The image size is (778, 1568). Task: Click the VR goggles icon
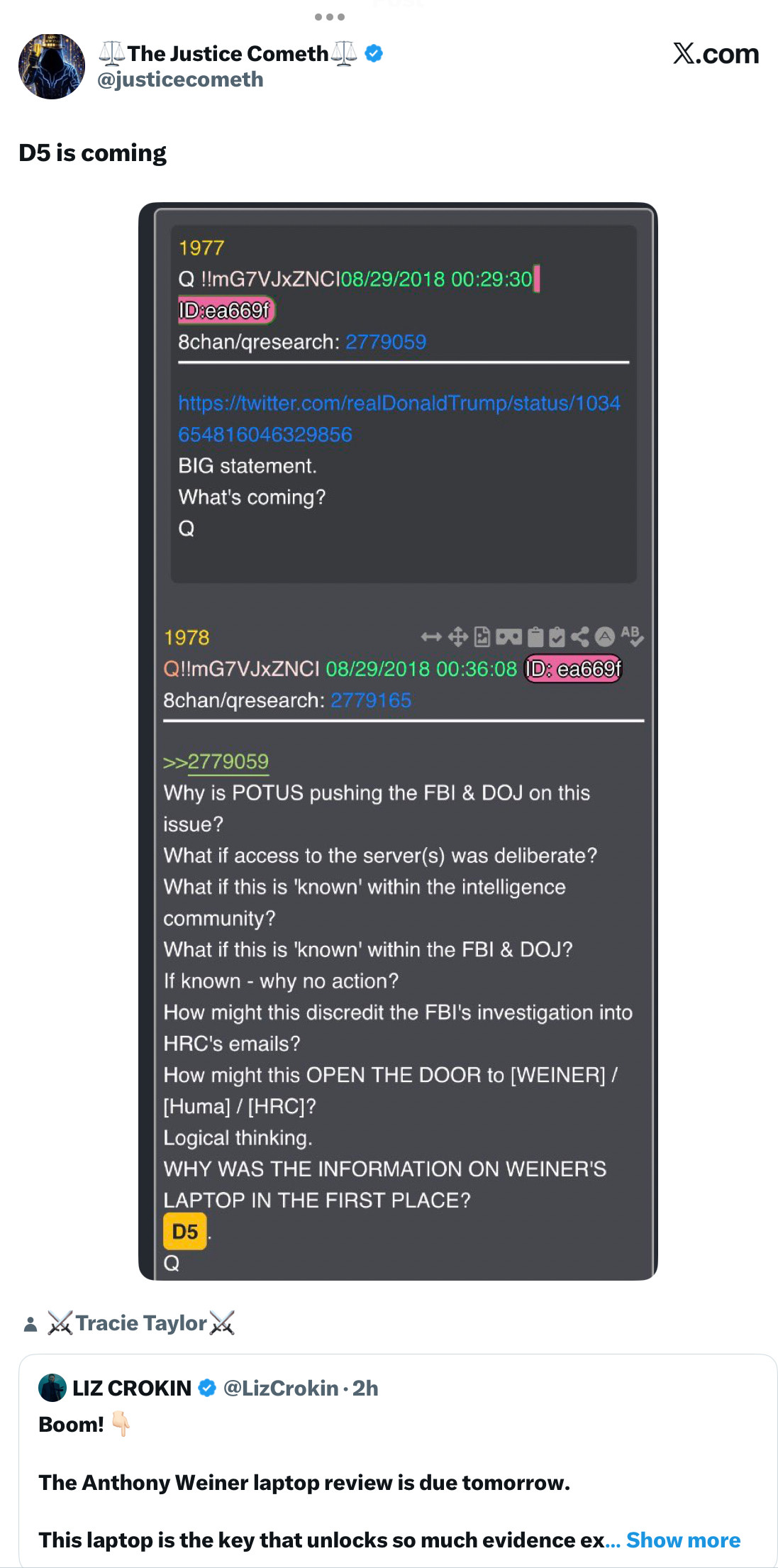click(x=509, y=637)
